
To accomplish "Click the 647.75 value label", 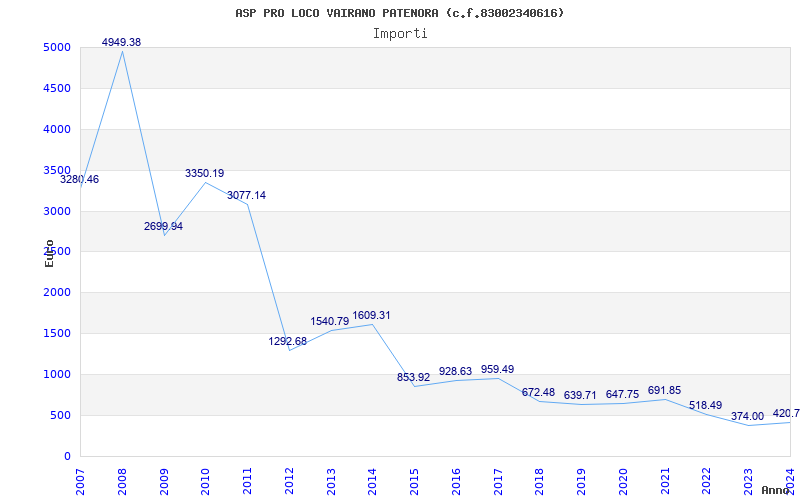I will pos(622,394).
